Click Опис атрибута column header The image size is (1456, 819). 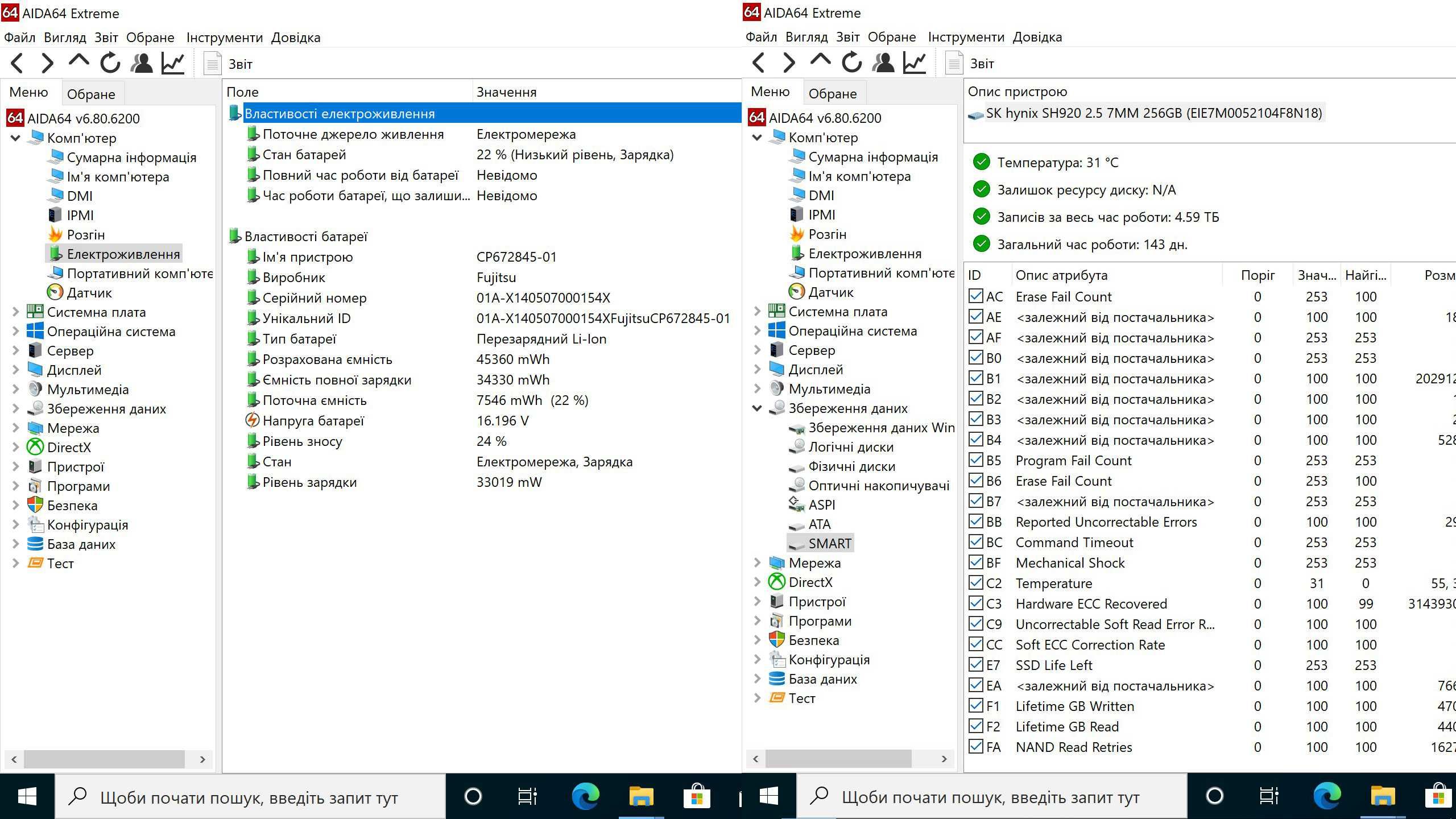tap(1117, 275)
